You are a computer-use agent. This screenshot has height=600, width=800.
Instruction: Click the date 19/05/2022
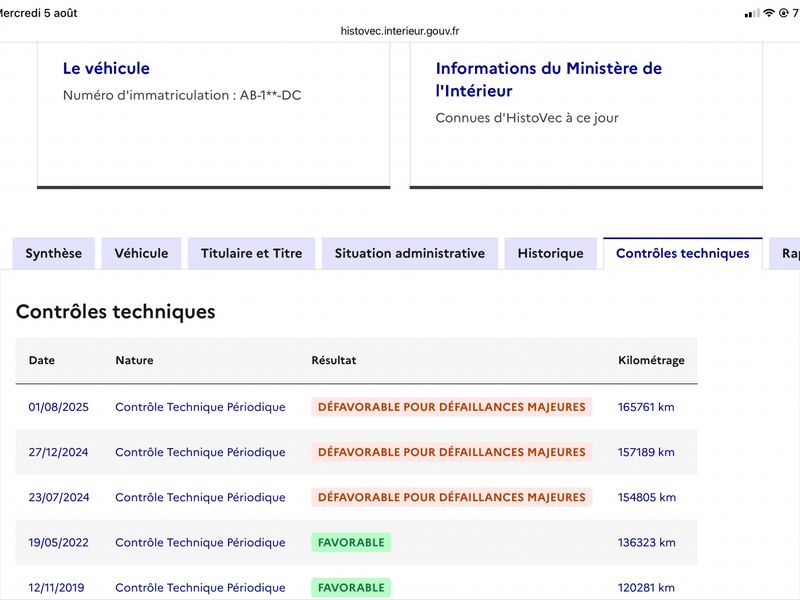(59, 542)
